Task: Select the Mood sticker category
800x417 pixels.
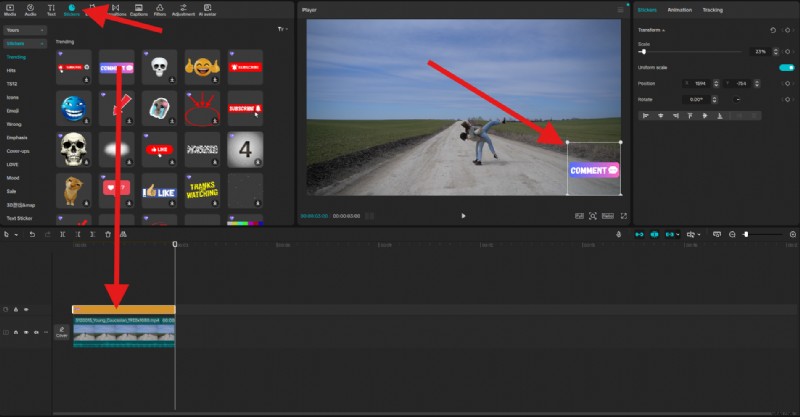Action: coord(13,178)
